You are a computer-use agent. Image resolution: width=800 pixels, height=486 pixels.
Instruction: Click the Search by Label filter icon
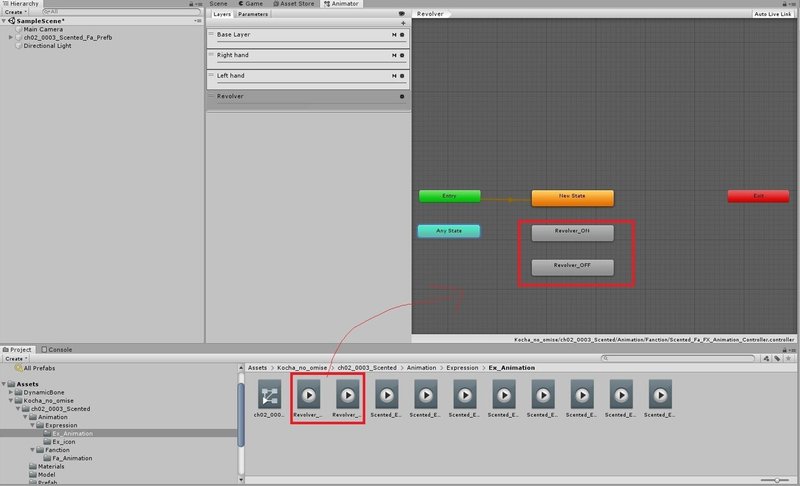click(x=777, y=359)
